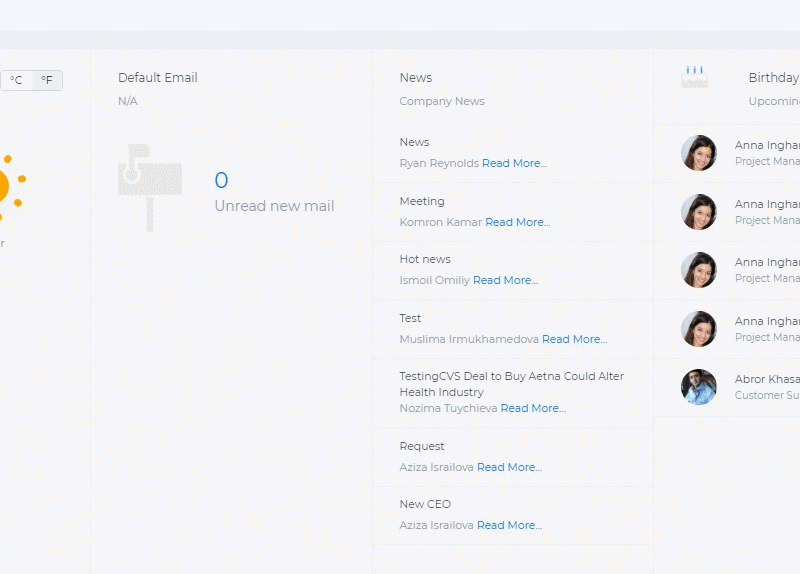Read more of Ryan Reynolds news
This screenshot has width=800, height=574.
click(514, 163)
